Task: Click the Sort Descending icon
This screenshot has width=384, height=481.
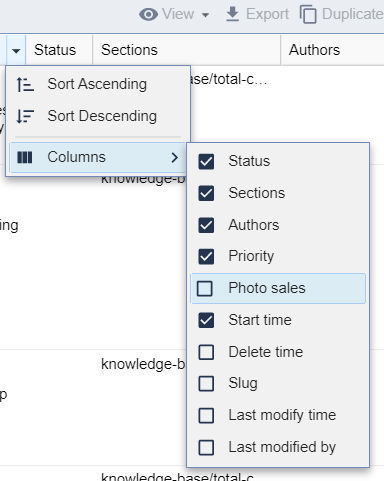Action: 25,116
